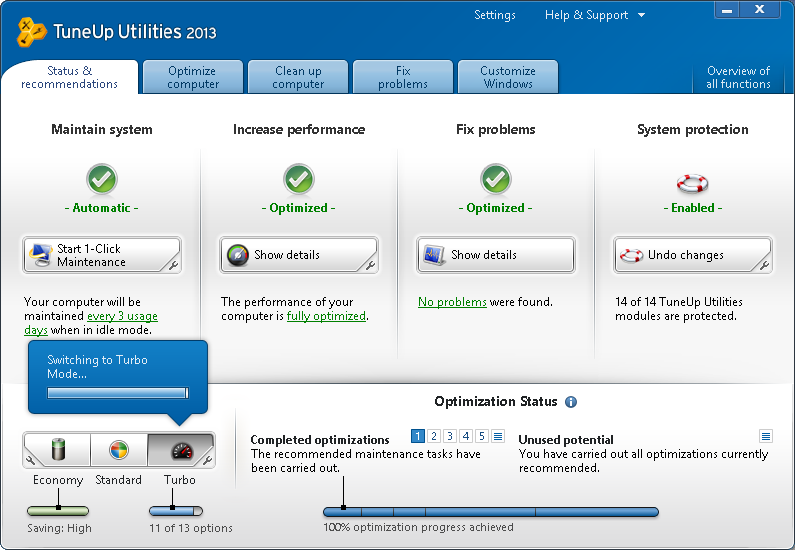Go to optimization page 4
The width and height of the screenshot is (795, 550).
466,436
